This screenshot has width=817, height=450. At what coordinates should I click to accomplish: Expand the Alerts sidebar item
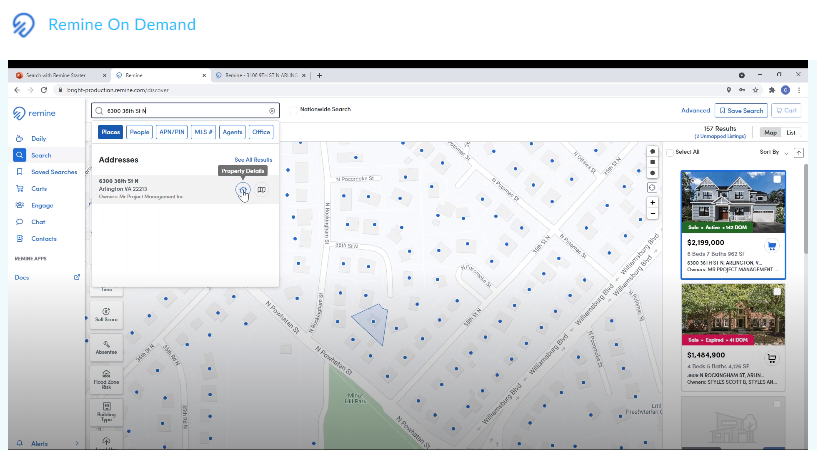point(77,443)
